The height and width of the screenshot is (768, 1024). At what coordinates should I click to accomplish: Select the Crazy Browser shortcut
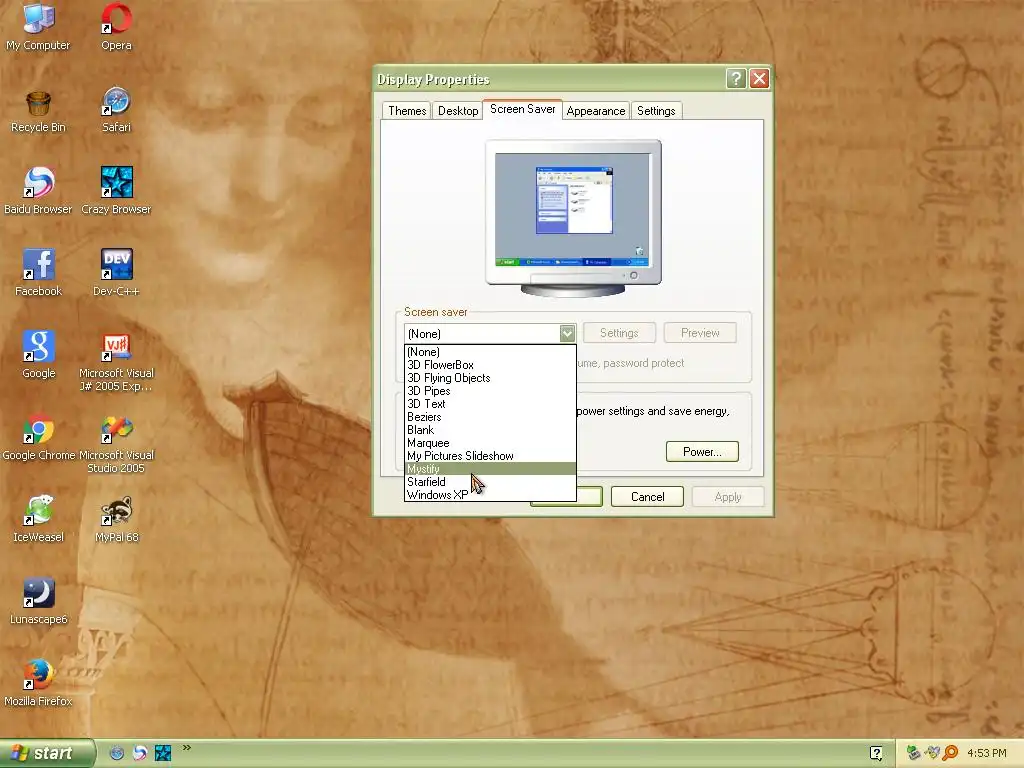116,191
